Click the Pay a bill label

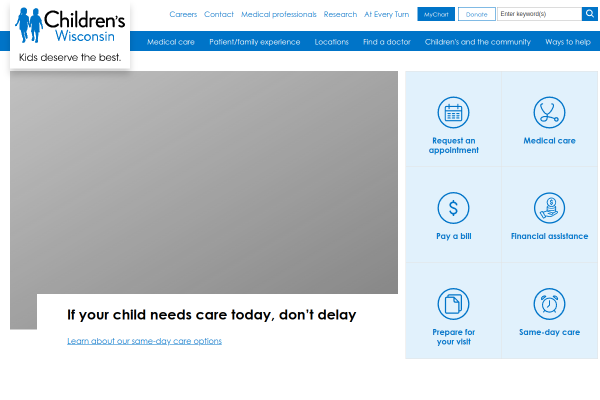[x=453, y=236]
